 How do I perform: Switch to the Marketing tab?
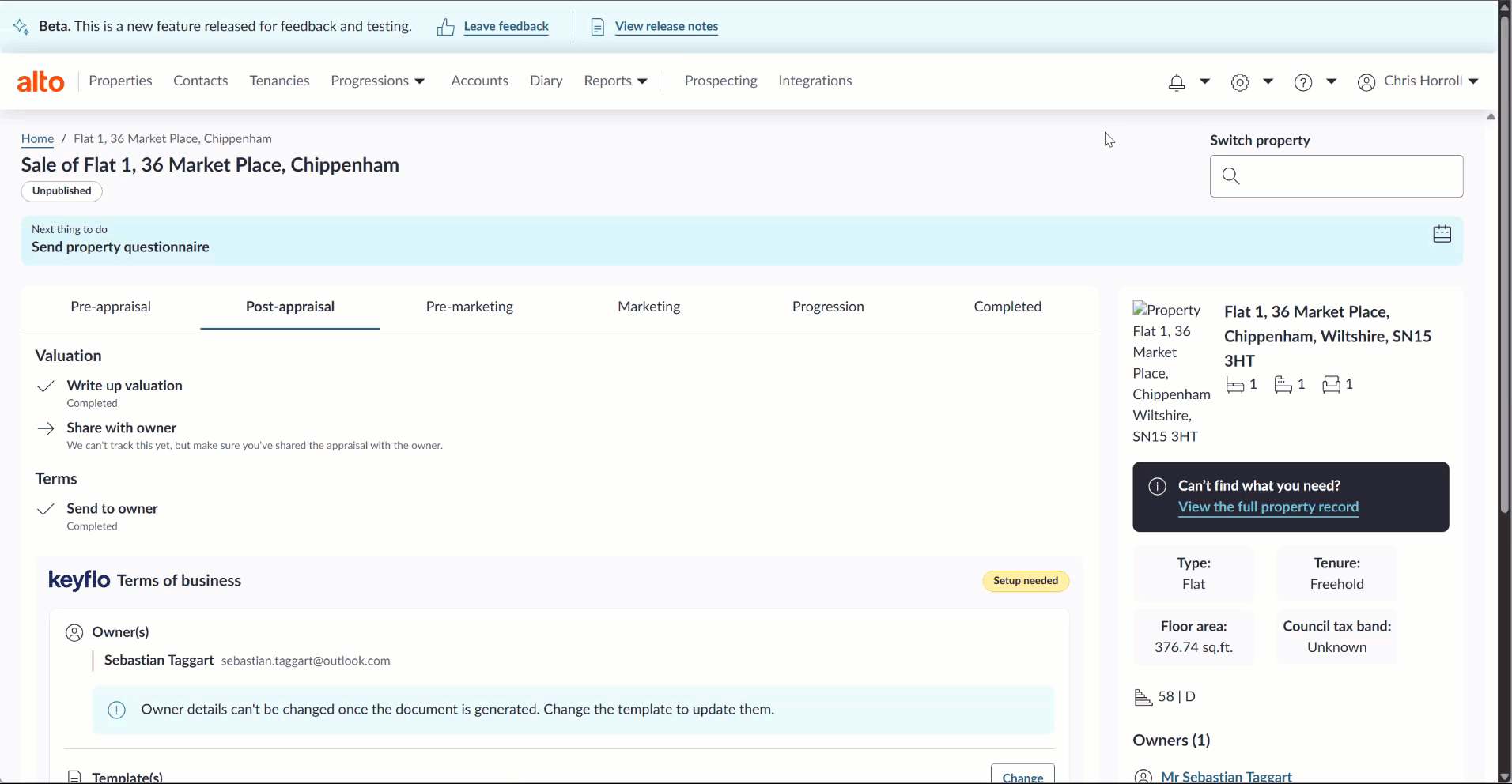coord(648,307)
